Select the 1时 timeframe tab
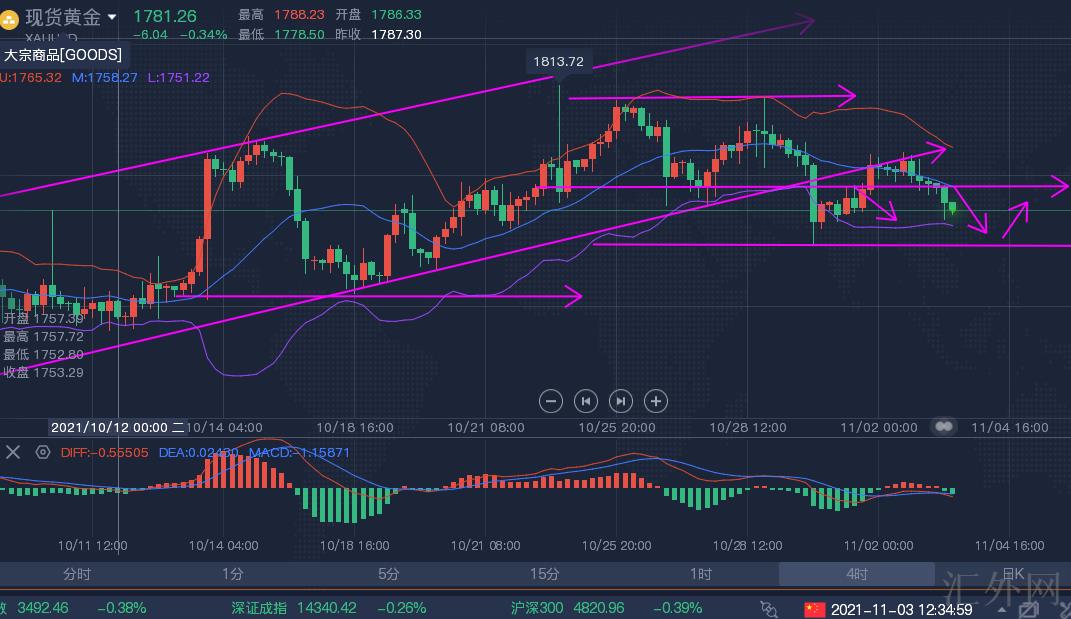 click(x=701, y=574)
